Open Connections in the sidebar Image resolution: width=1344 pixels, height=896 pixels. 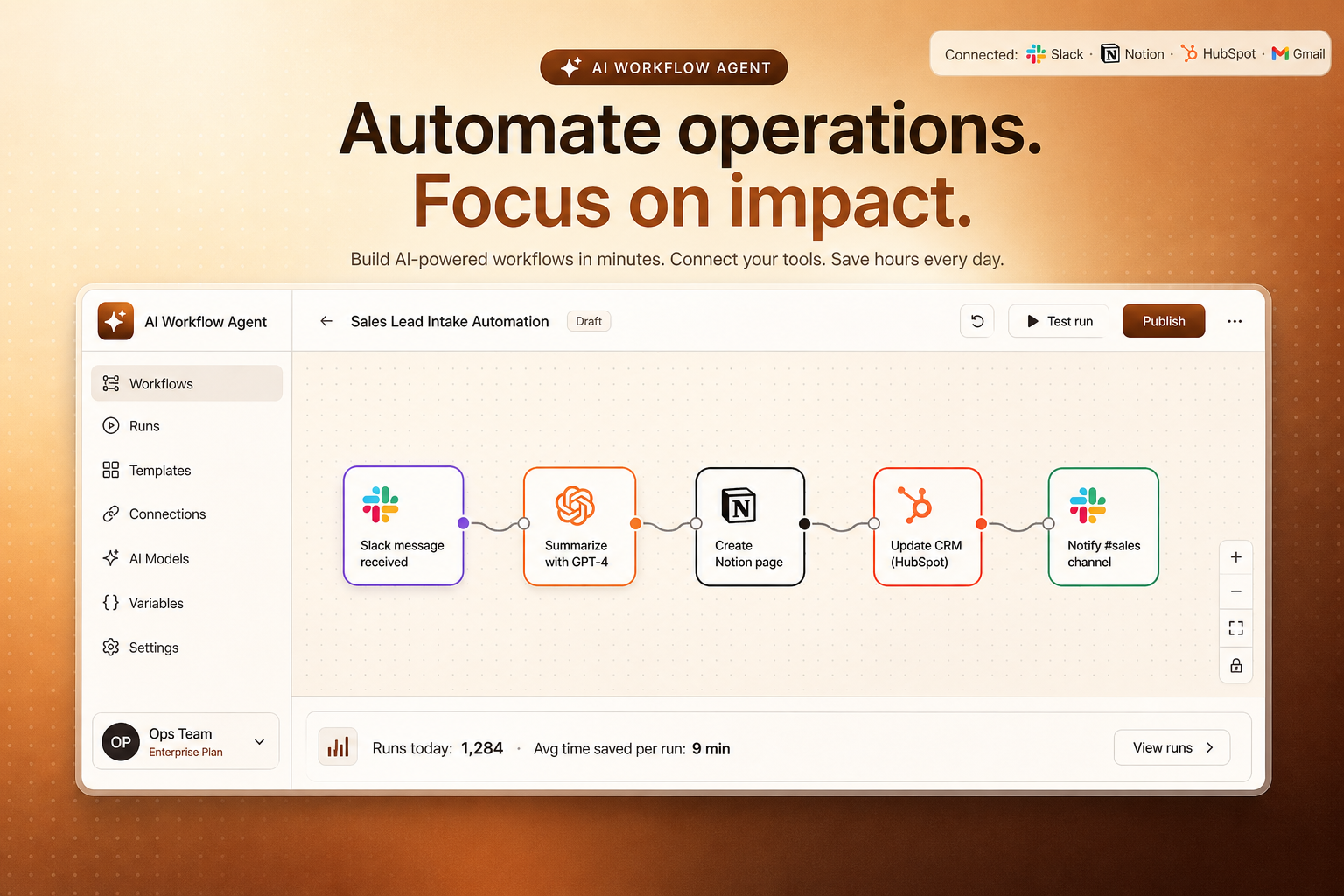coord(186,514)
